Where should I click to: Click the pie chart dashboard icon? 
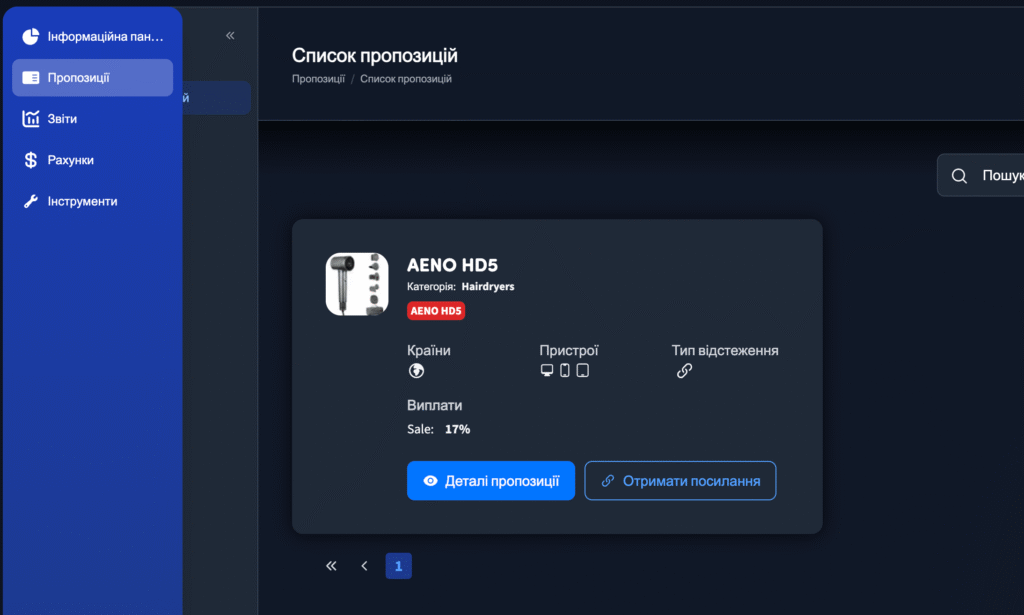pos(31,37)
